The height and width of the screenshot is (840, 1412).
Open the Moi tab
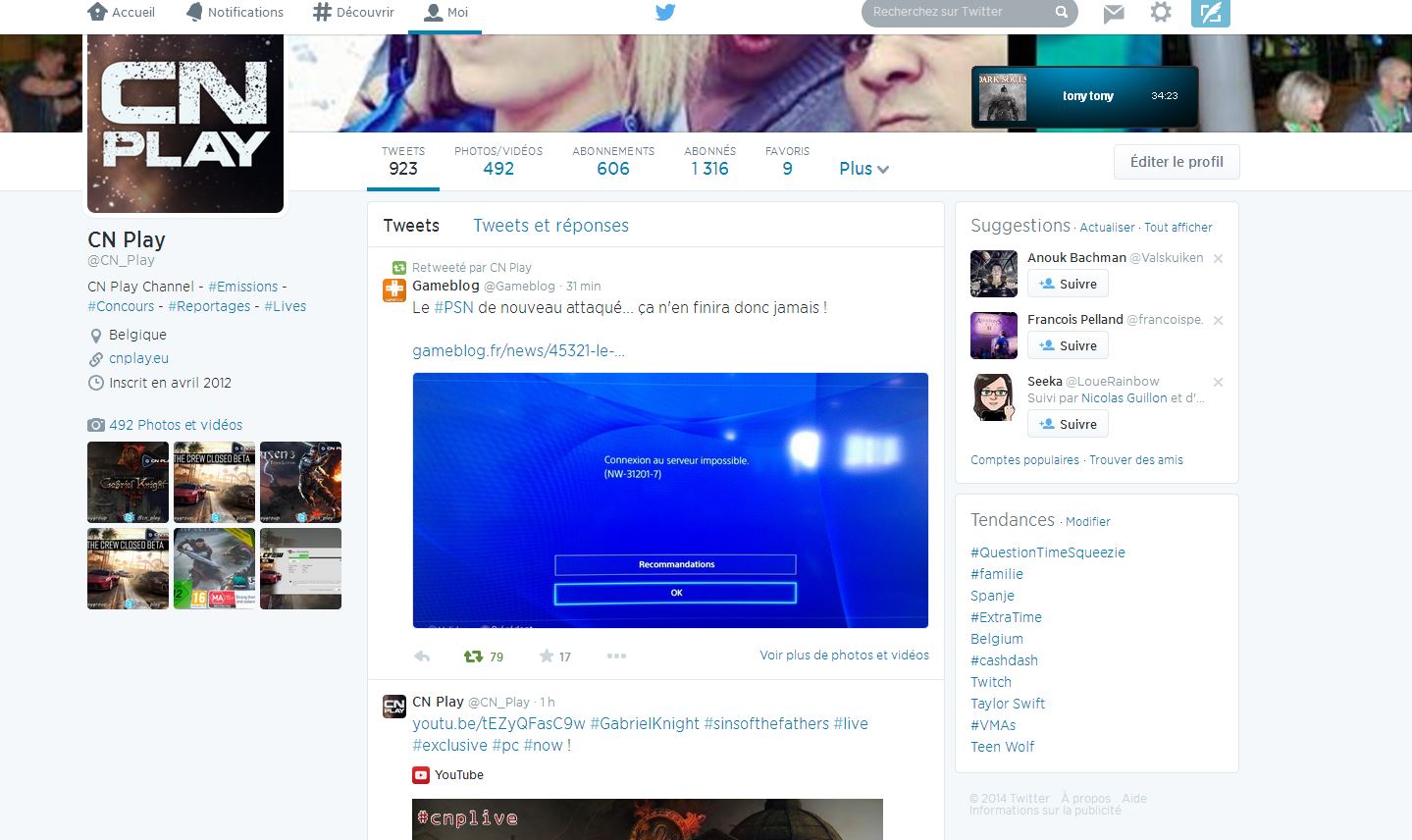click(445, 13)
